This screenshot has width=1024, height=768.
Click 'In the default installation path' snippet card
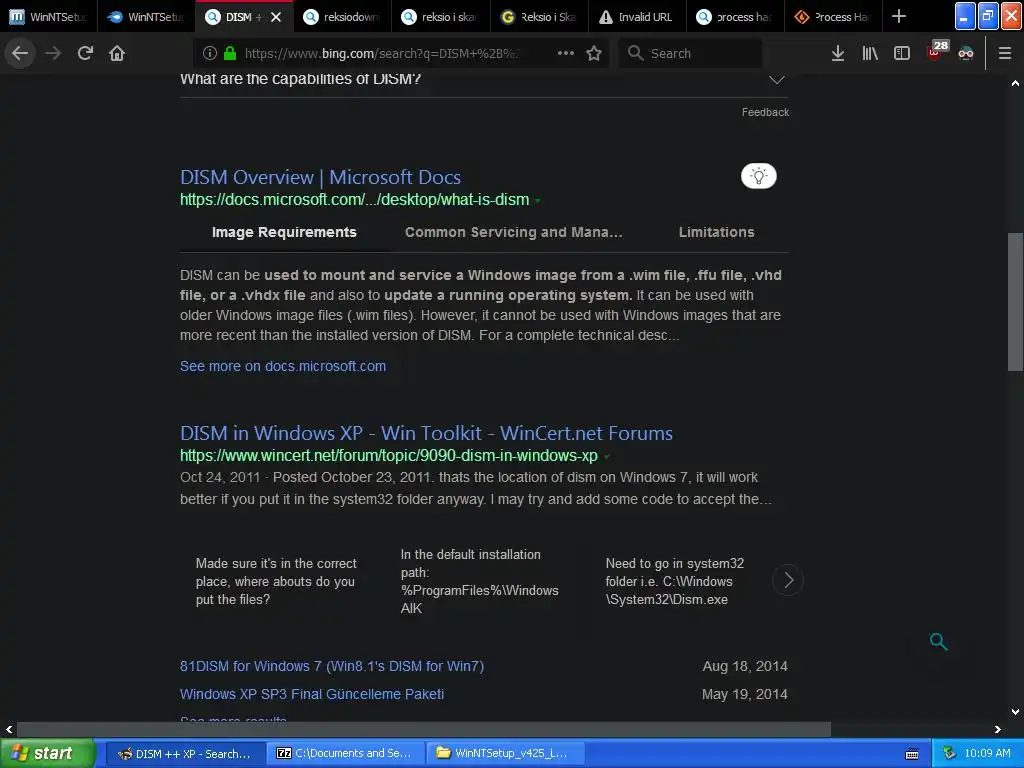click(x=479, y=581)
